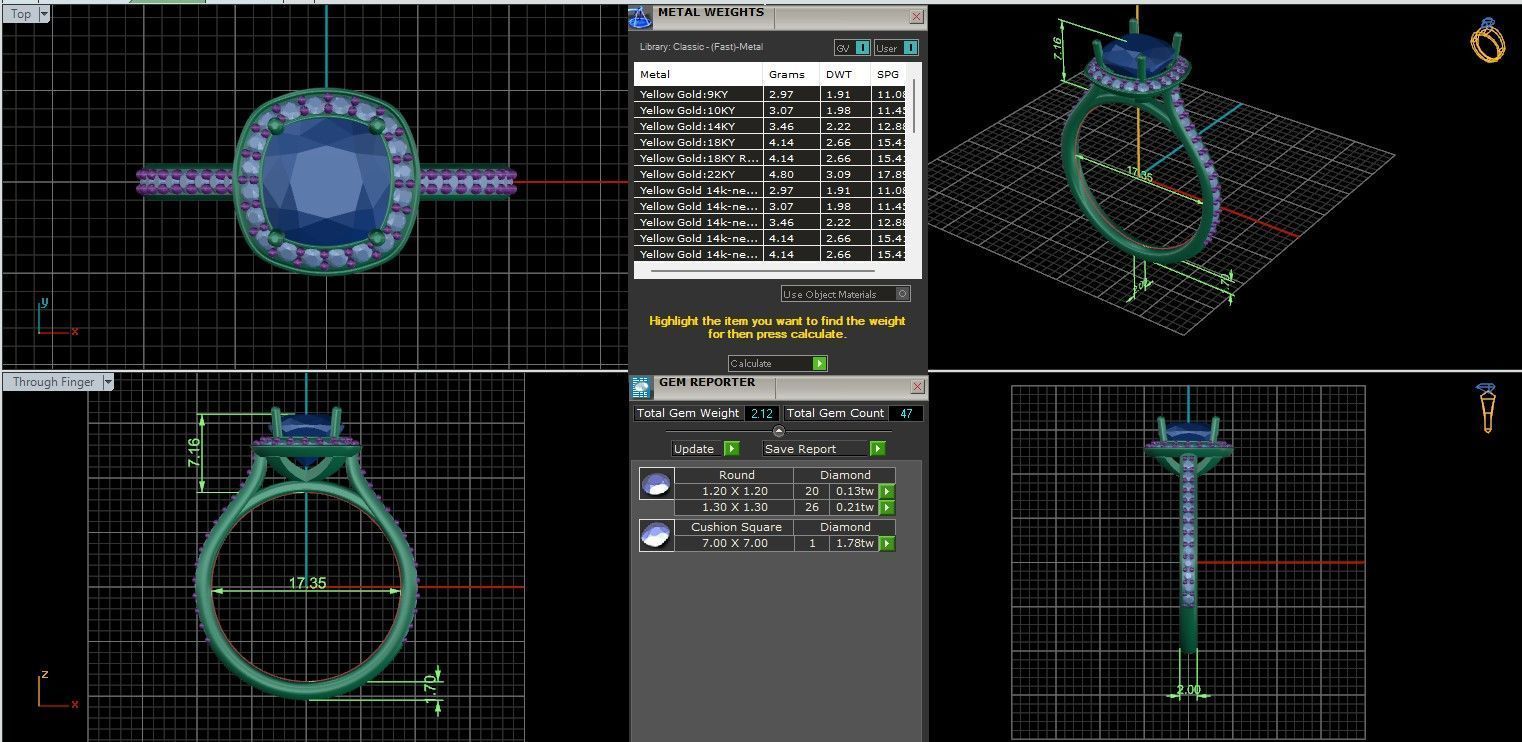The image size is (1522, 742).
Task: Click the Gem Reporter panel icon
Action: click(x=640, y=387)
